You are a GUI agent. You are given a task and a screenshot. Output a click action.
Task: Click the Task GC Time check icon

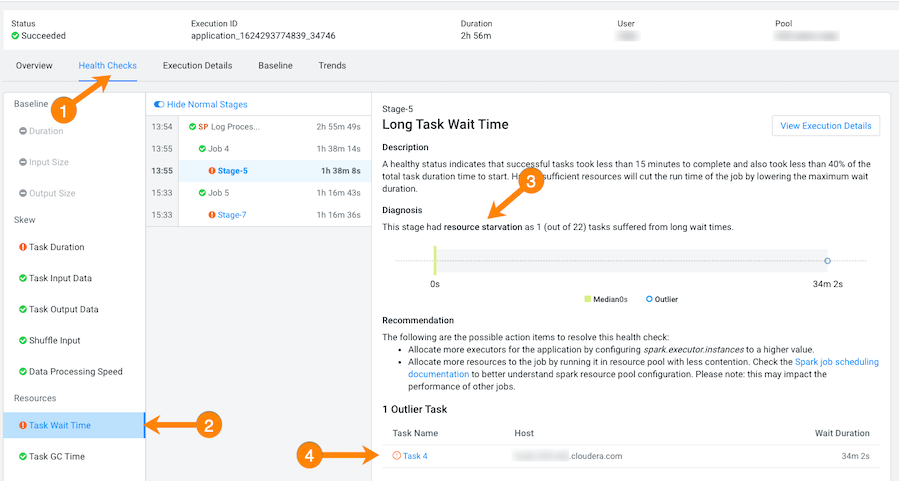click(23, 456)
